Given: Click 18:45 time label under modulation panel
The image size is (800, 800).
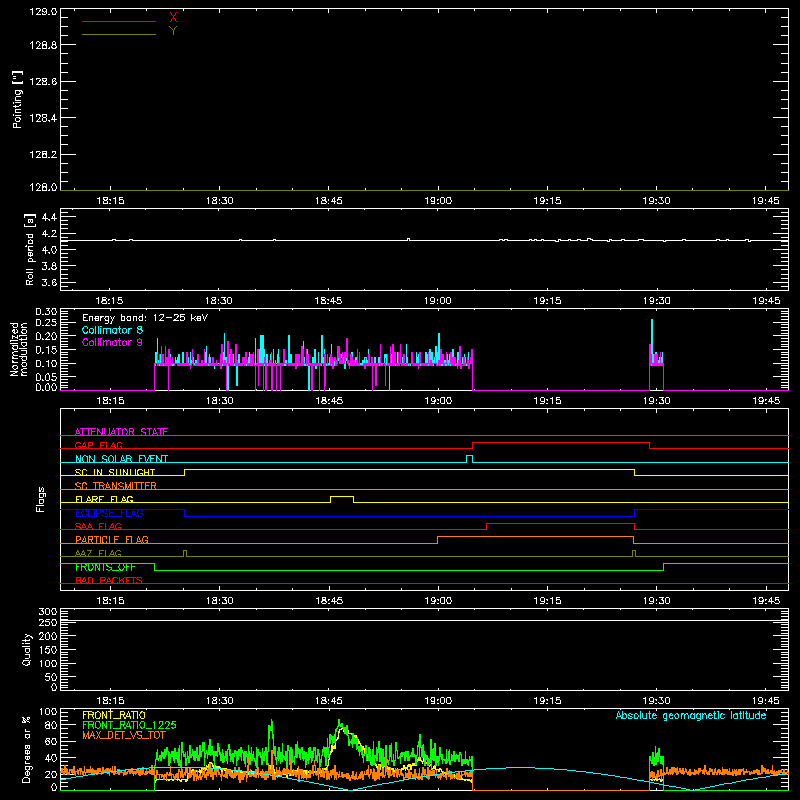Looking at the screenshot, I should (x=329, y=401).
